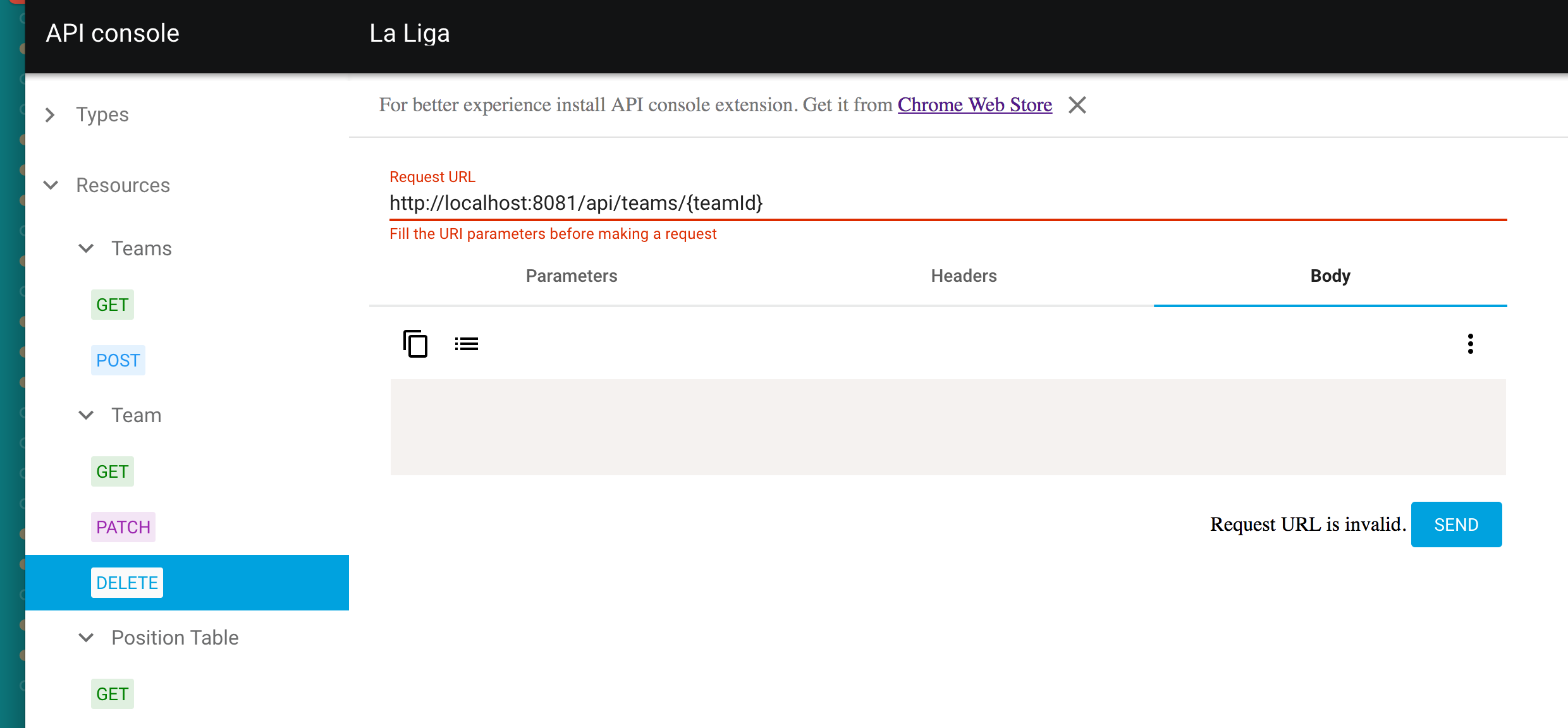Collapse the Teams resource group

(86, 248)
